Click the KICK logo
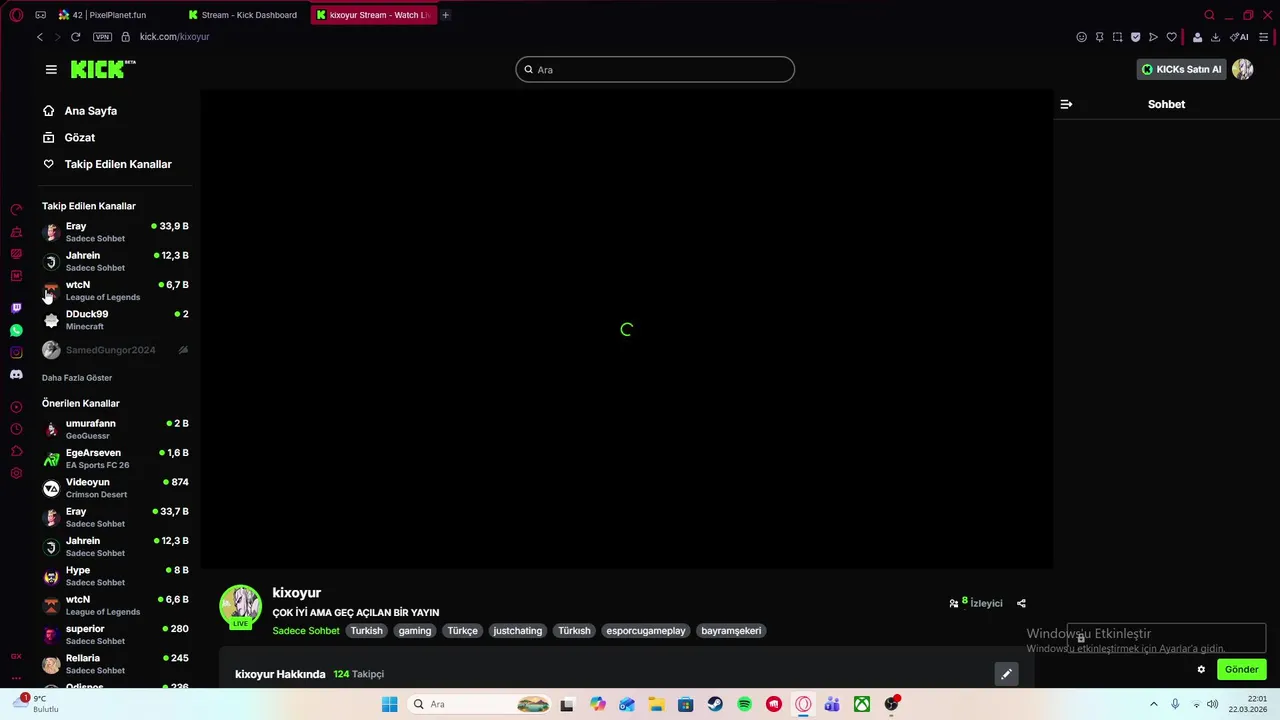Image resolution: width=1280 pixels, height=720 pixels. point(103,69)
